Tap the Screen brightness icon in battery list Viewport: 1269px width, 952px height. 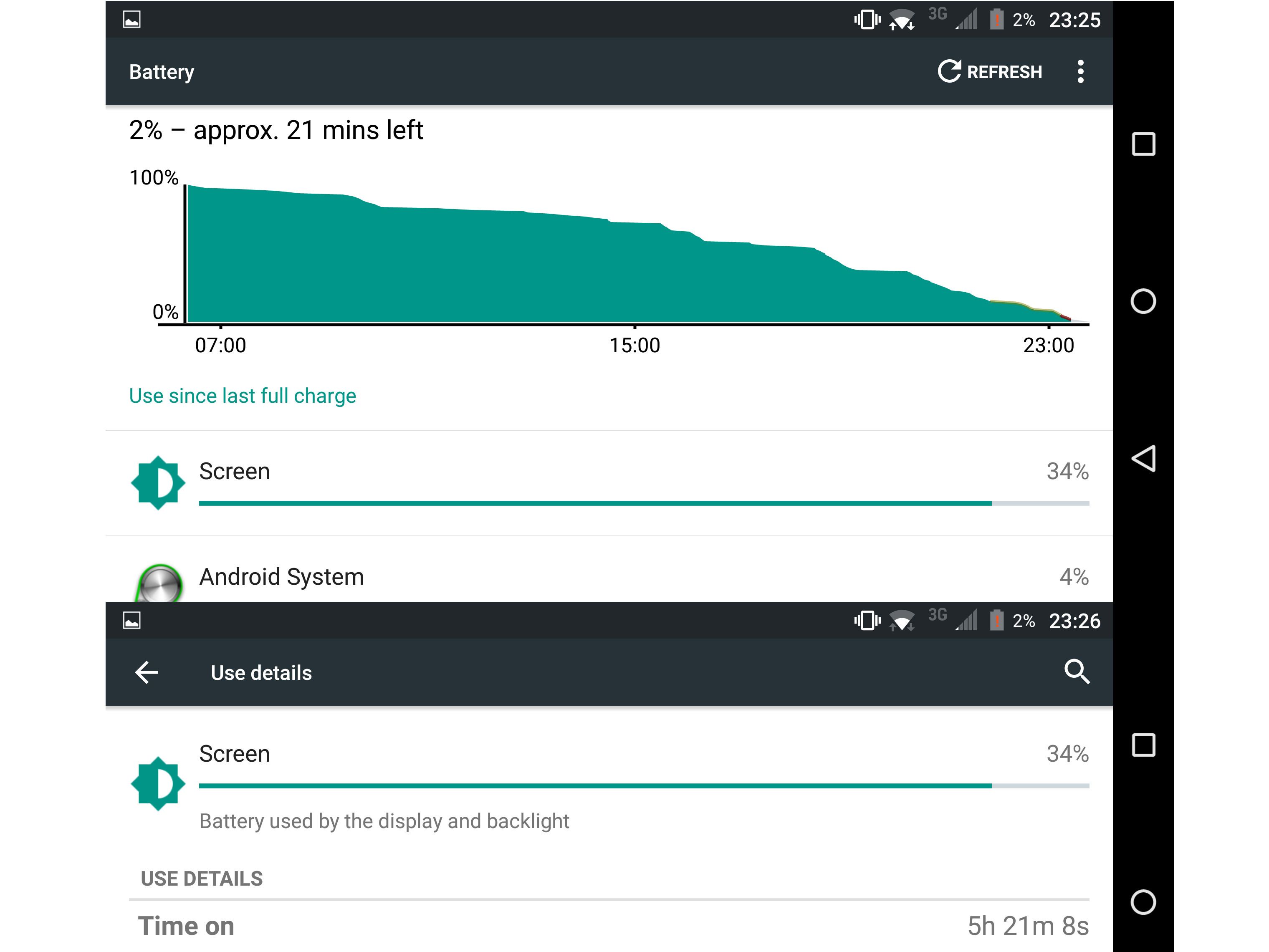[x=158, y=483]
